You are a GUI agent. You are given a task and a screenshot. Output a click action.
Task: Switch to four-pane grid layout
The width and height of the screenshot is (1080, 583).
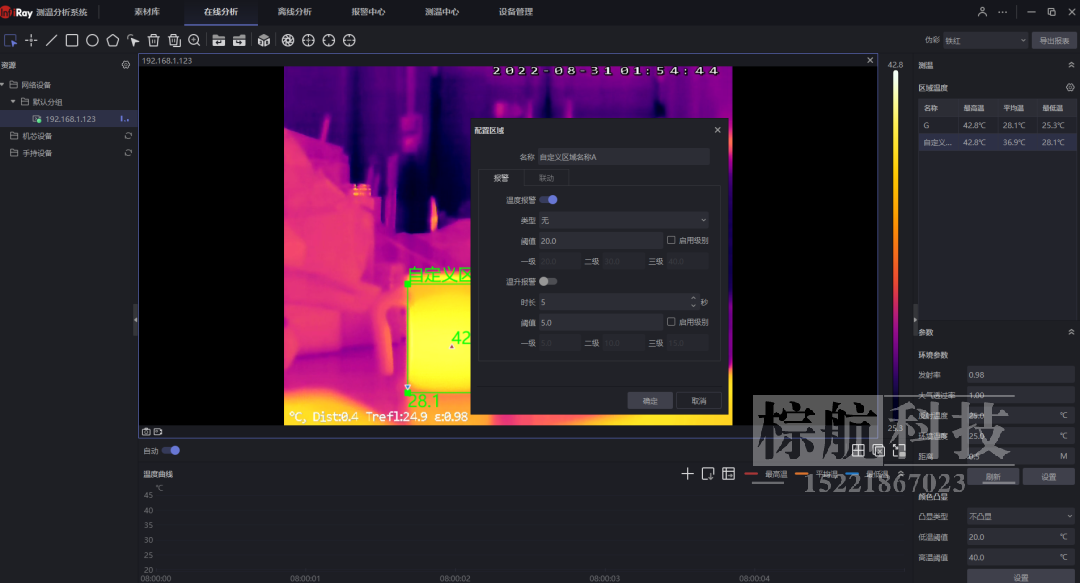point(858,450)
